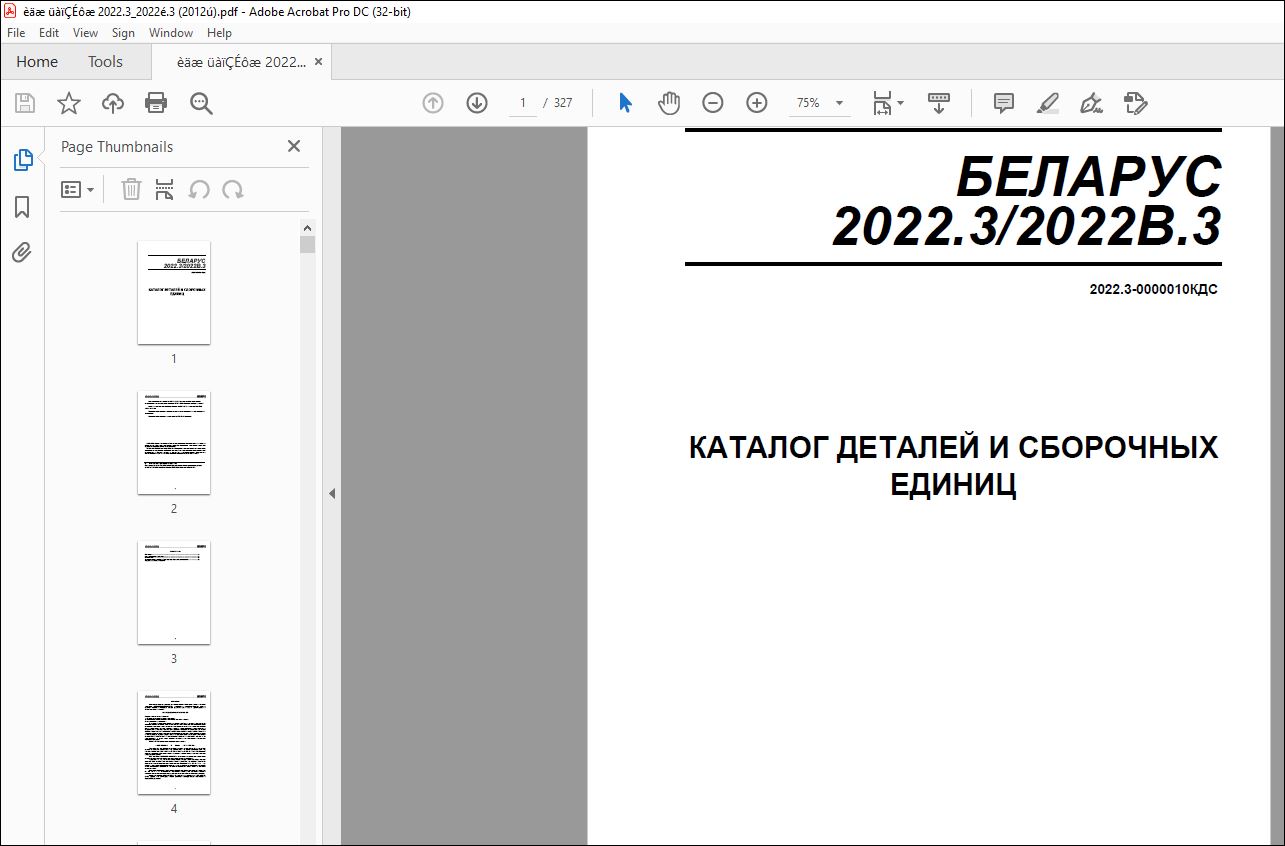Zoom out with the minus icon
Screen dimensions: 1285x846
713,103
